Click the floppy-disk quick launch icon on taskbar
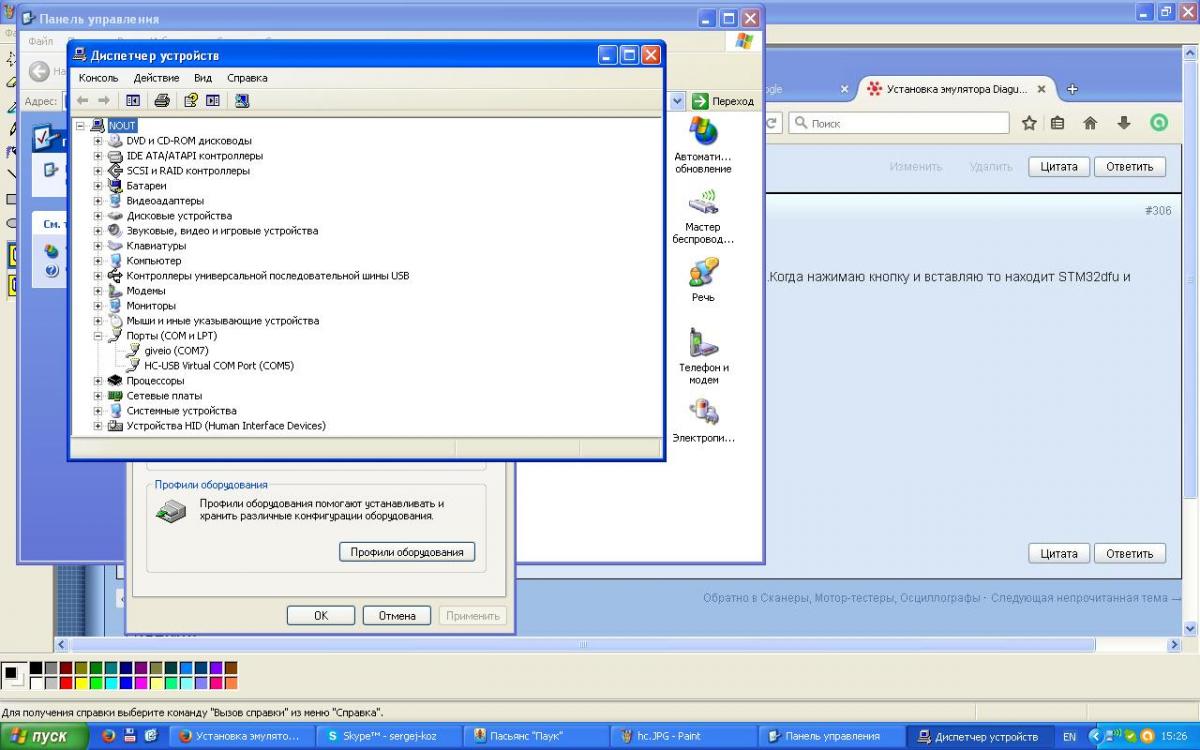 pos(130,736)
